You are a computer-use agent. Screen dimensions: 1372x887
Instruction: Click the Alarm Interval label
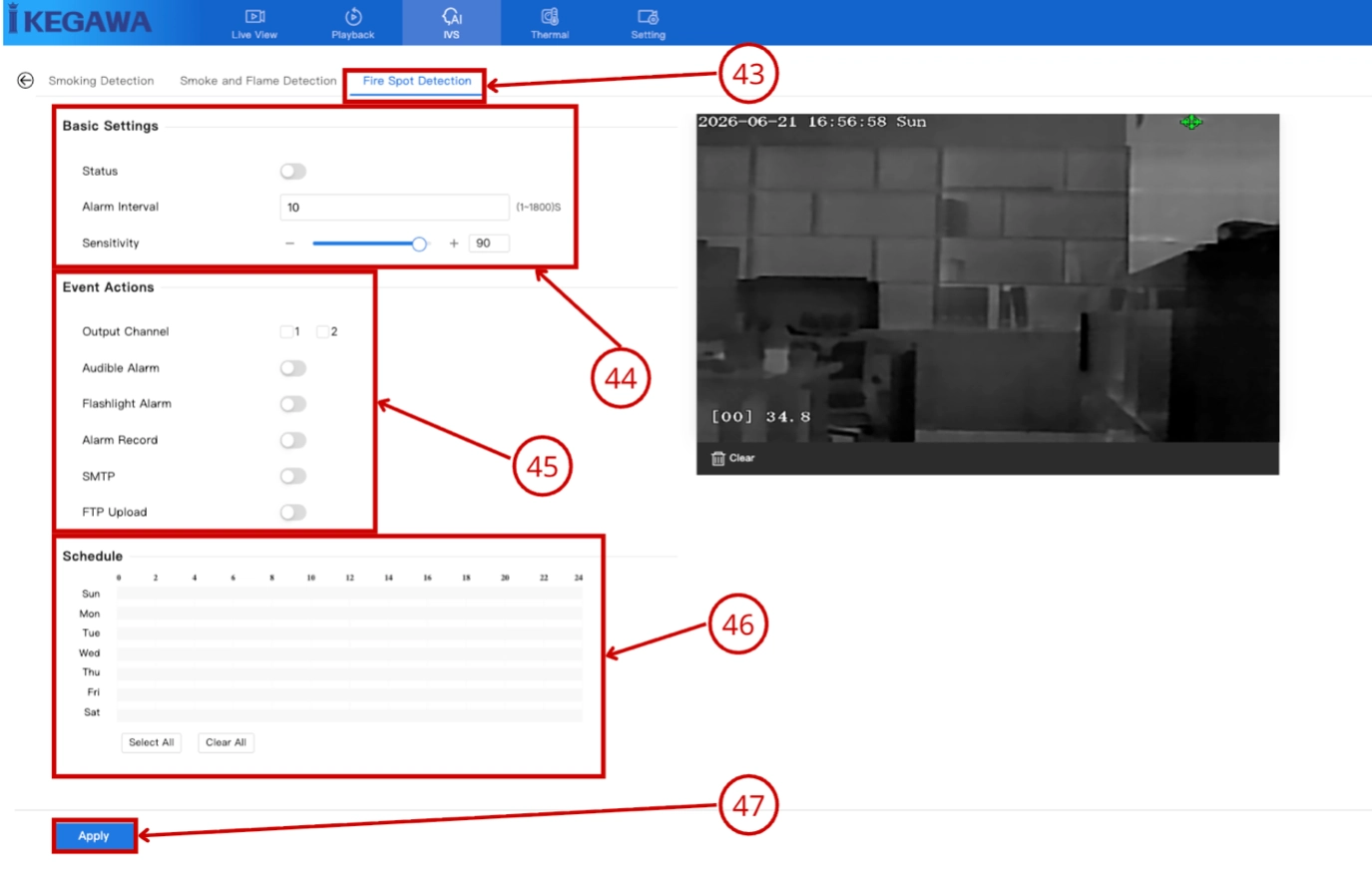coord(120,208)
